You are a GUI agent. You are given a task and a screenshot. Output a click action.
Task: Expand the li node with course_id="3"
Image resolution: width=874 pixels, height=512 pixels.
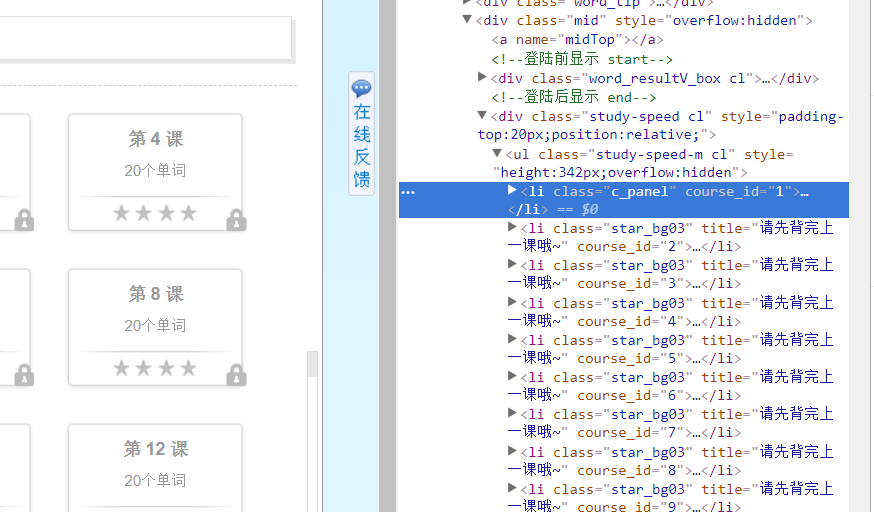tap(512, 264)
